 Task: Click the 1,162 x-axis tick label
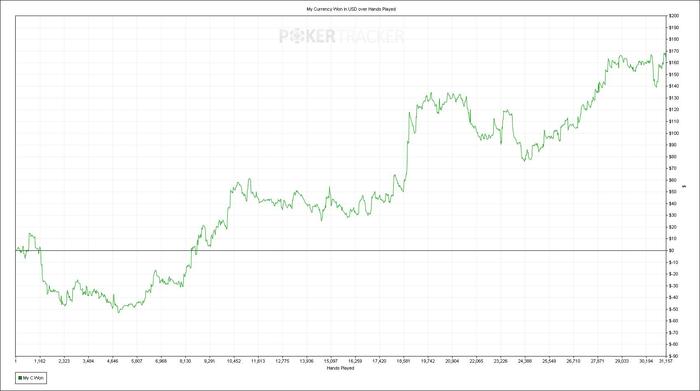[x=40, y=361]
